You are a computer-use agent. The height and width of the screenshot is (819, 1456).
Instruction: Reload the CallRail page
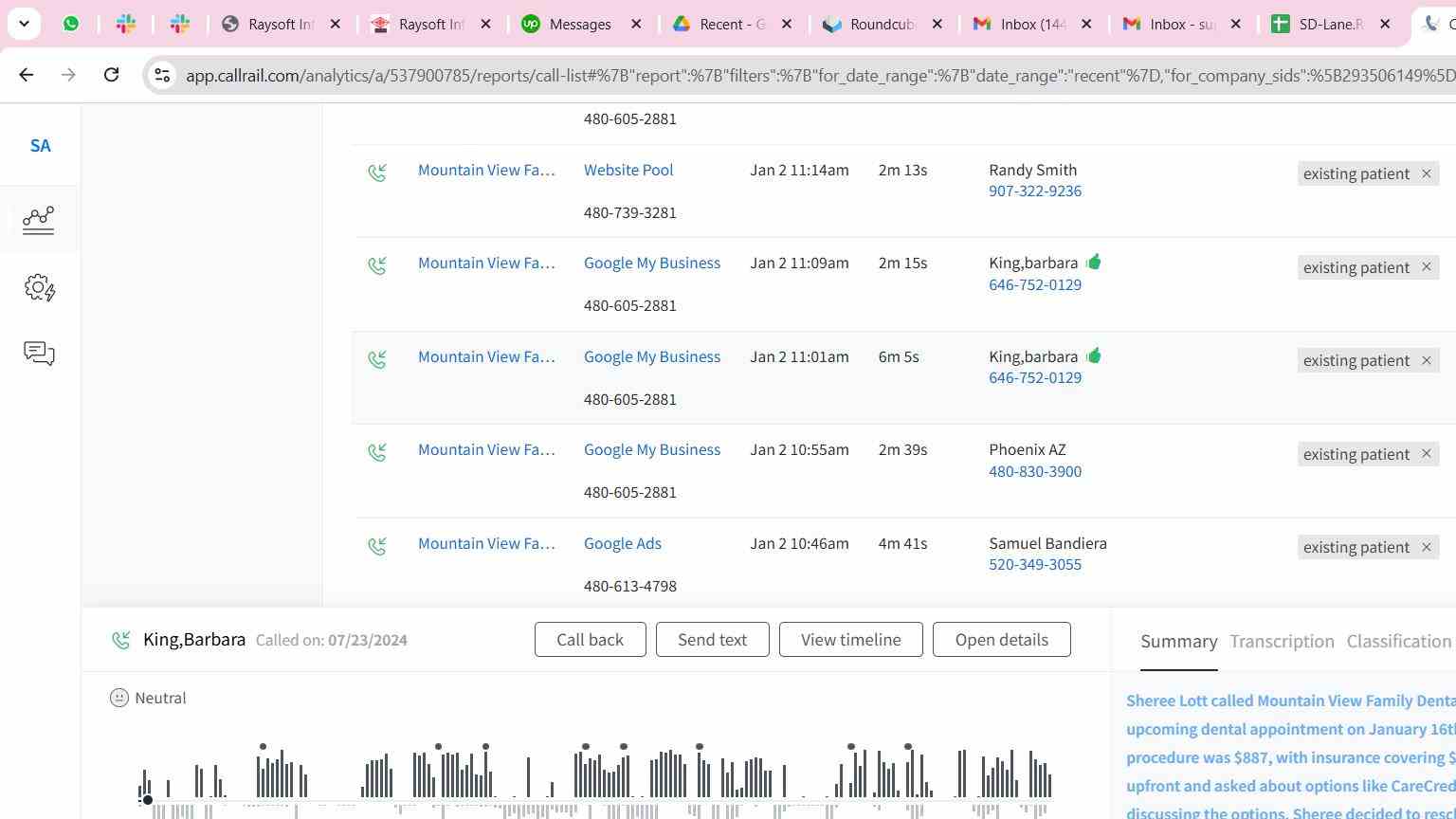click(x=111, y=75)
